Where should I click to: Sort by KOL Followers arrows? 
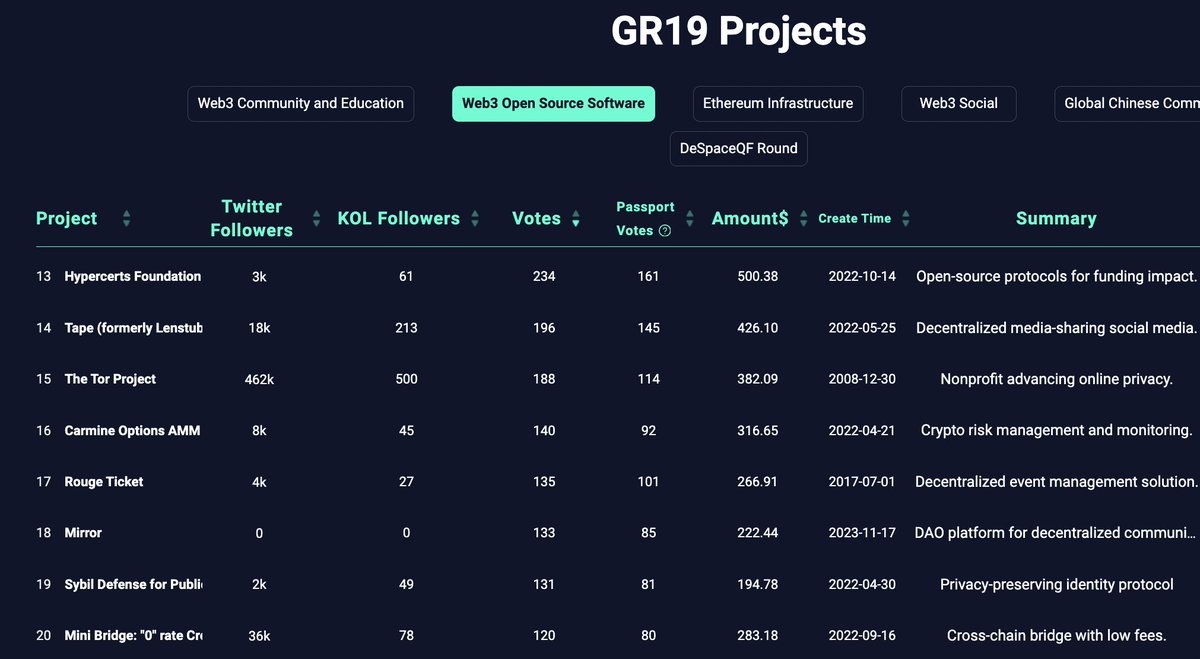(475, 219)
